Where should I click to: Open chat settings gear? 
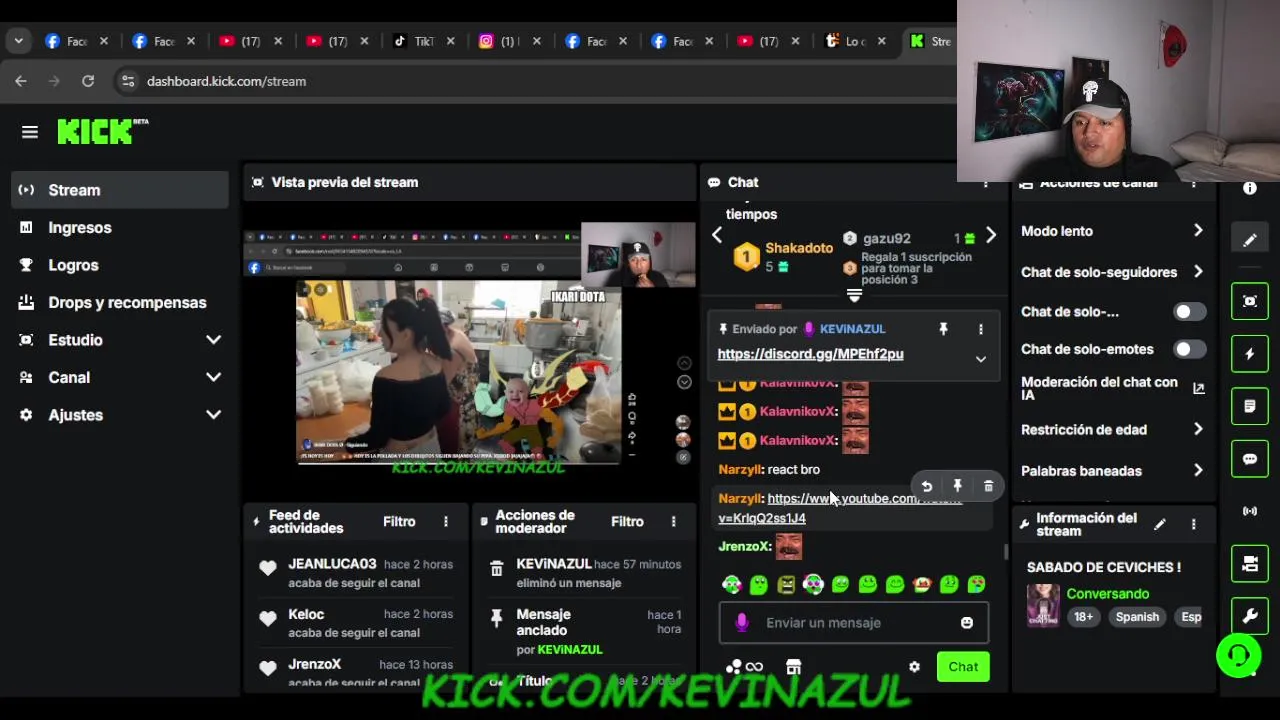(x=914, y=667)
